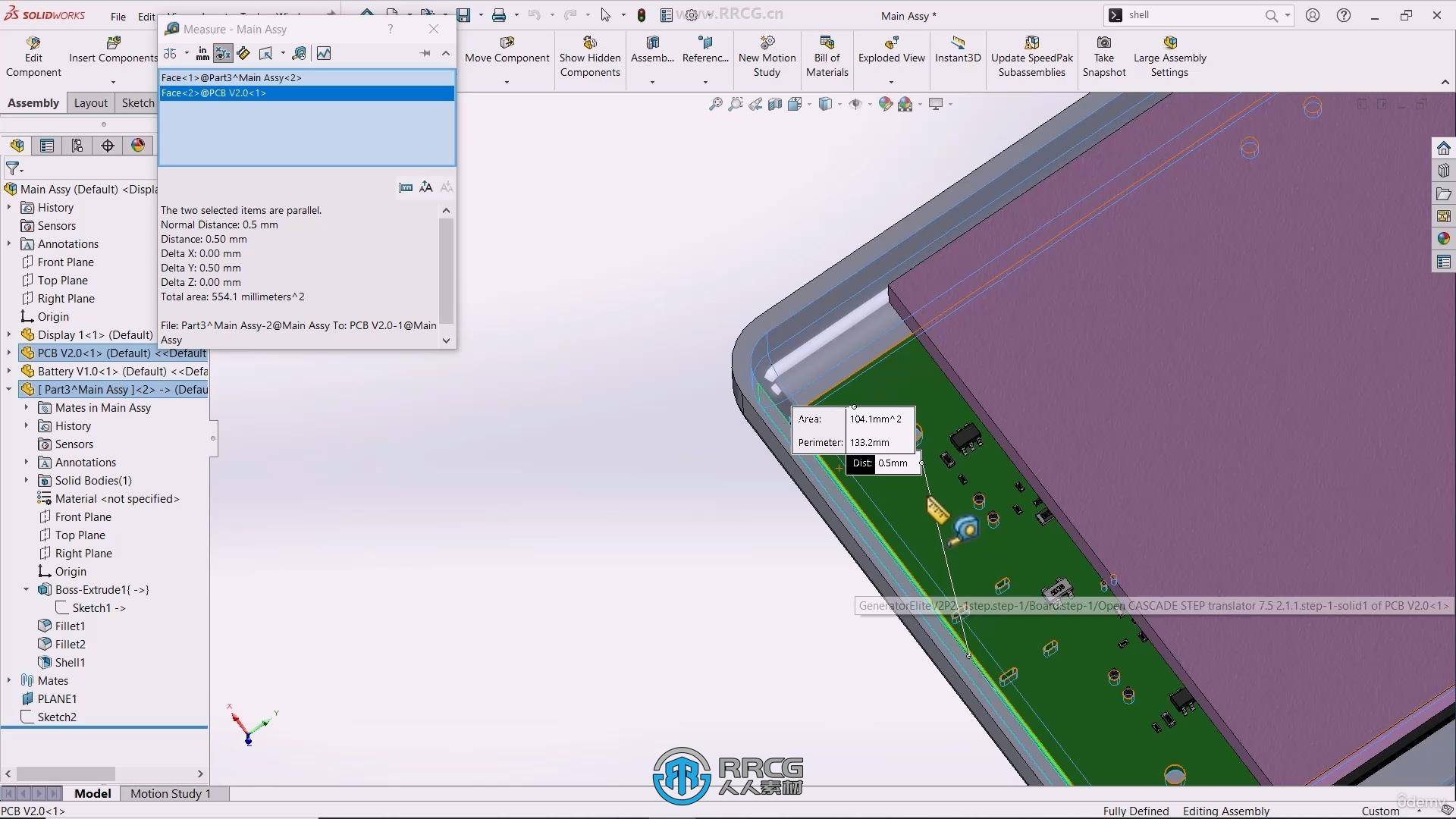Viewport: 1456px width, 819px height.
Task: Switch to the Layout tab
Action: coord(90,103)
